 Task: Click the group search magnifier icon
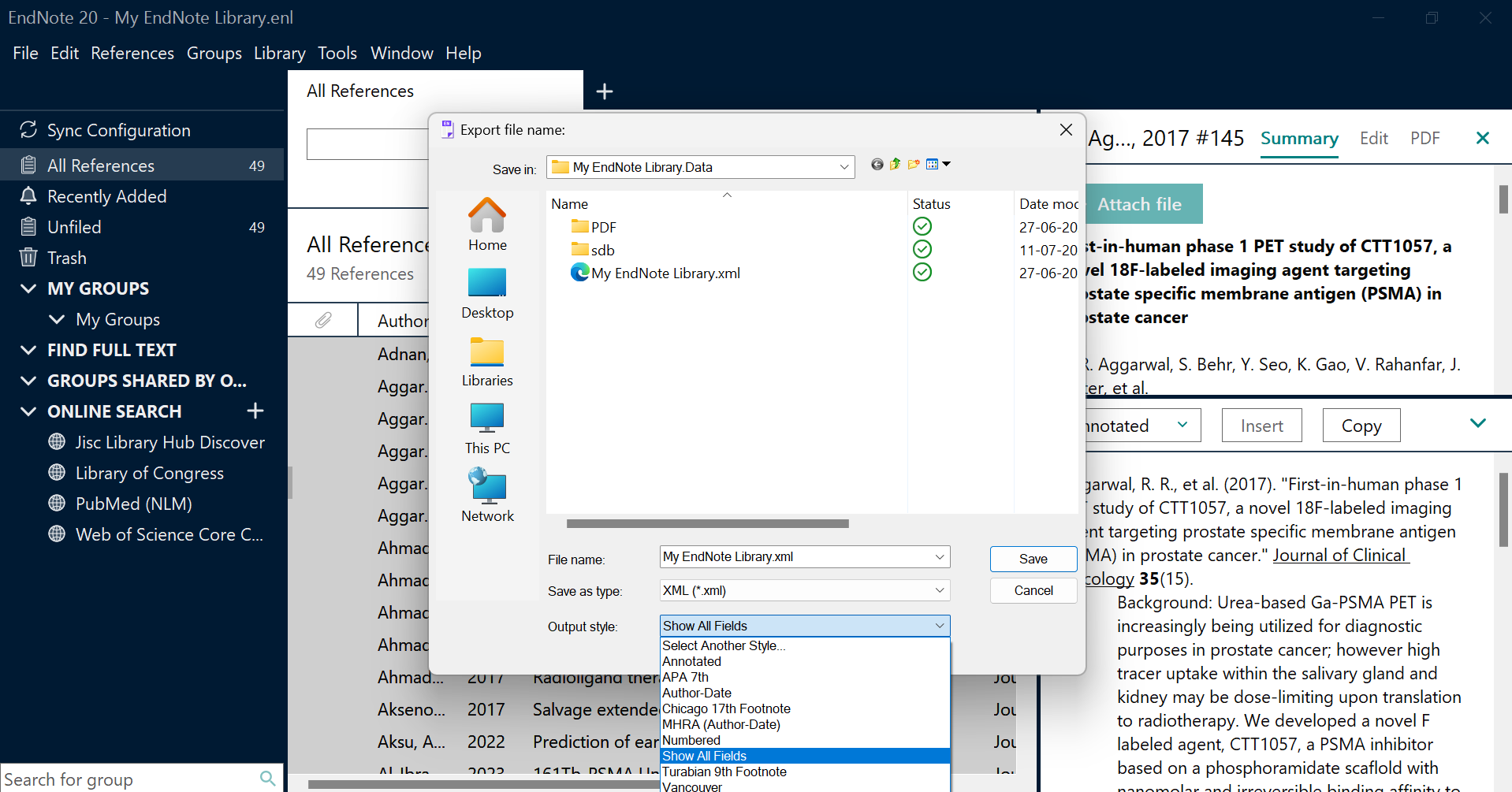pos(267,779)
